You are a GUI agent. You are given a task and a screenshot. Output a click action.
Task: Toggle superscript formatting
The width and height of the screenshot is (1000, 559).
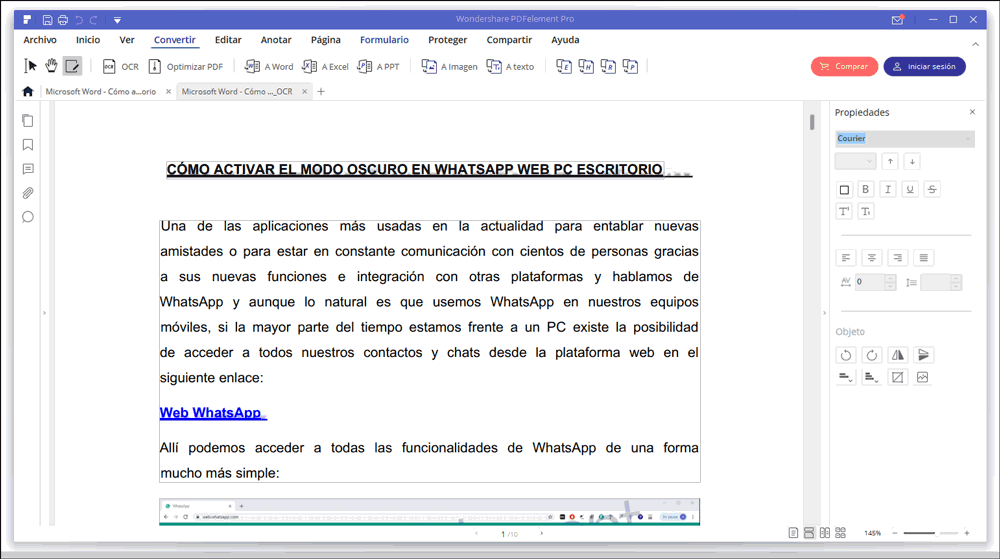click(844, 212)
